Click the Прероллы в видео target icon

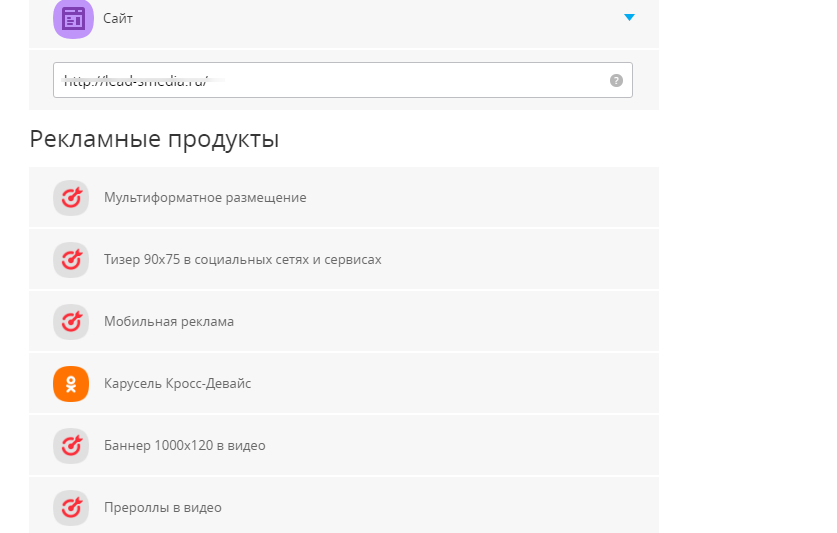pos(71,507)
